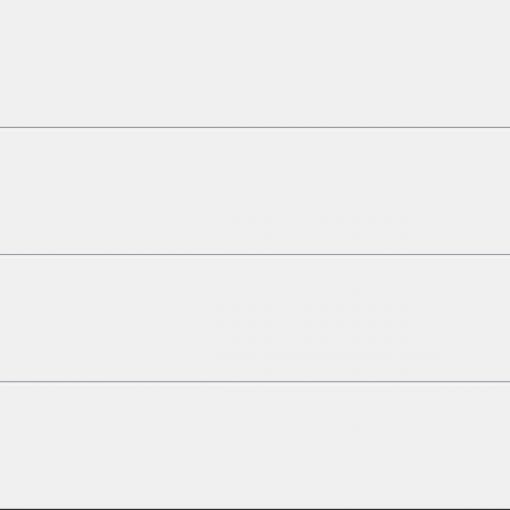Click the single faint dot above the dotted grid
Image resolution: width=510 pixels, height=510 pixels.
(x=356, y=292)
